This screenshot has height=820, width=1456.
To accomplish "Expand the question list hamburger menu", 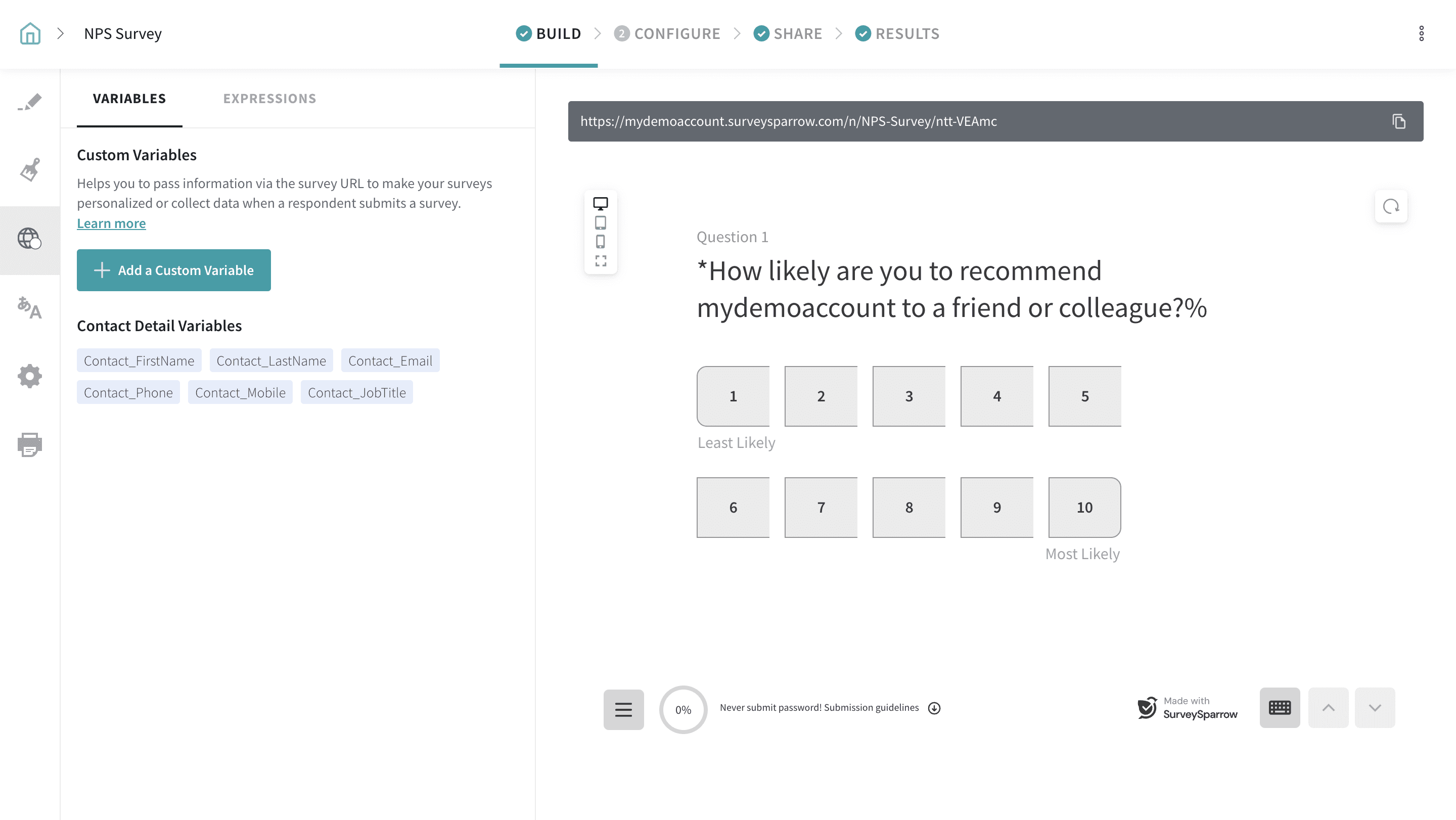I will click(x=623, y=709).
